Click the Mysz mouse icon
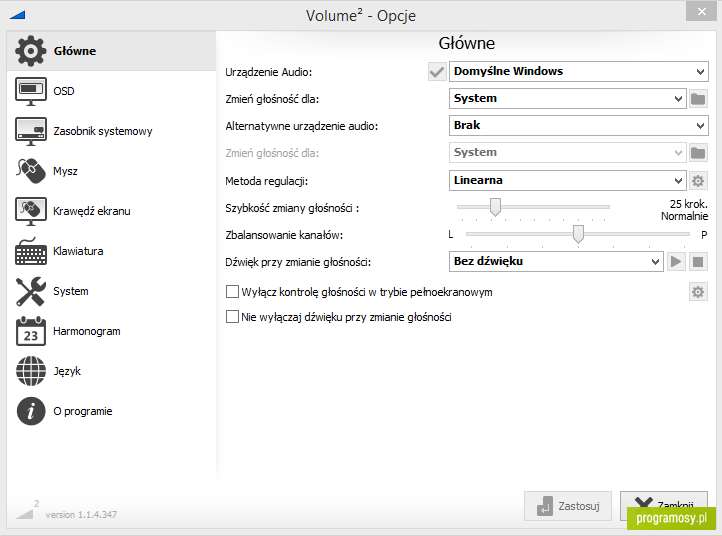722x536 pixels. click(x=30, y=171)
